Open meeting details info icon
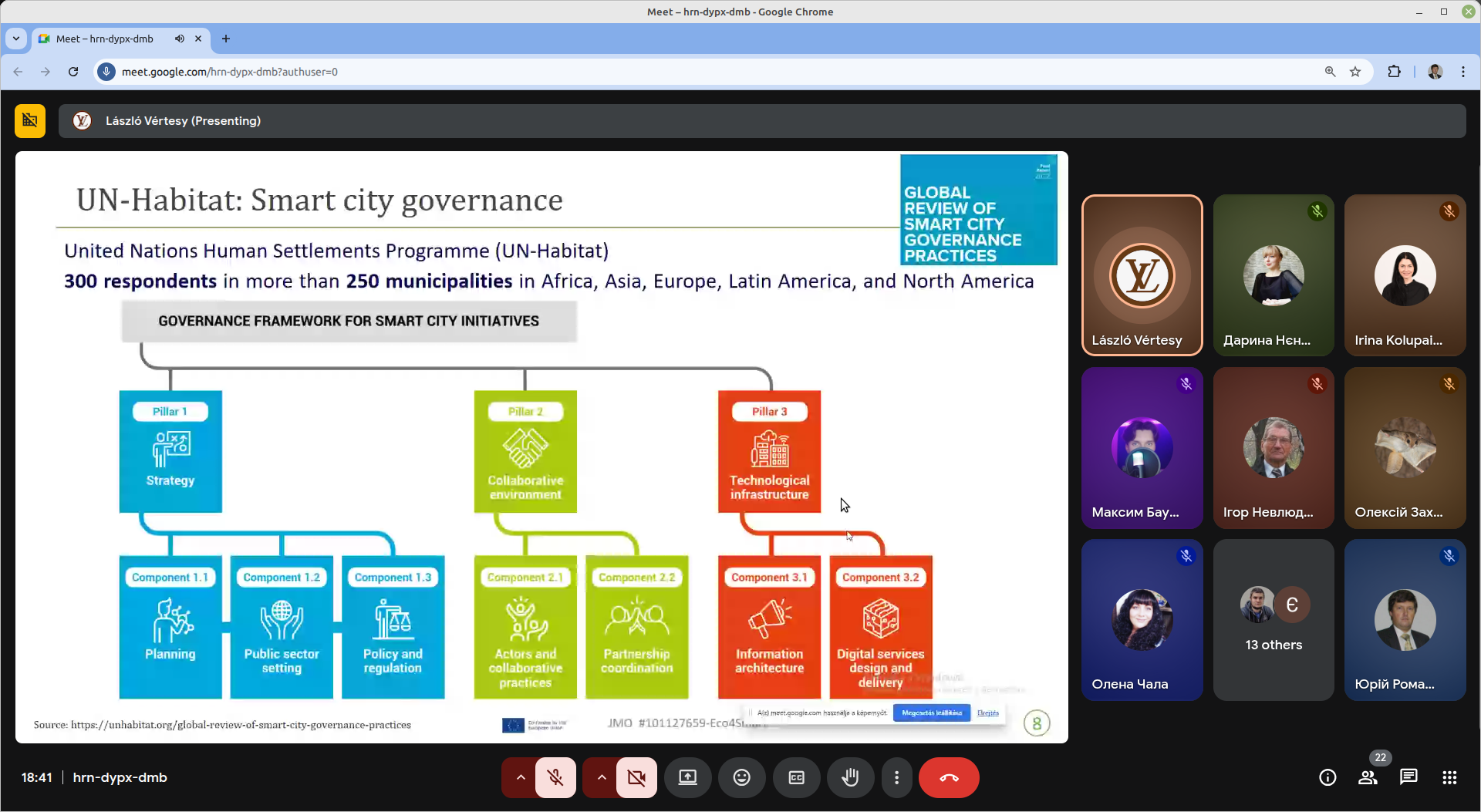This screenshot has width=1481, height=812. (1327, 777)
